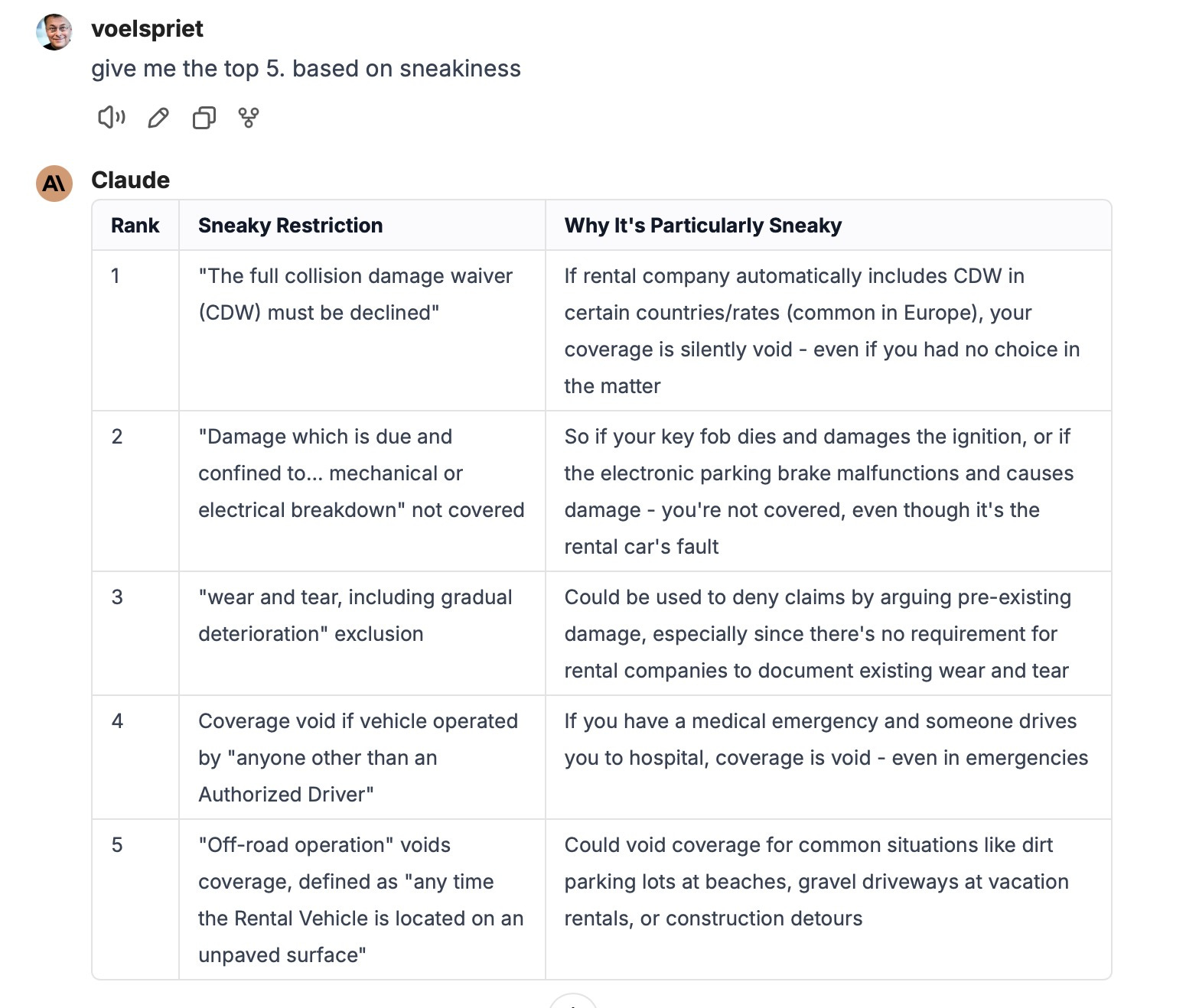Image resolution: width=1186 pixels, height=1008 pixels.
Task: Click the Off-road operation restriction cell
Action: coord(362,899)
